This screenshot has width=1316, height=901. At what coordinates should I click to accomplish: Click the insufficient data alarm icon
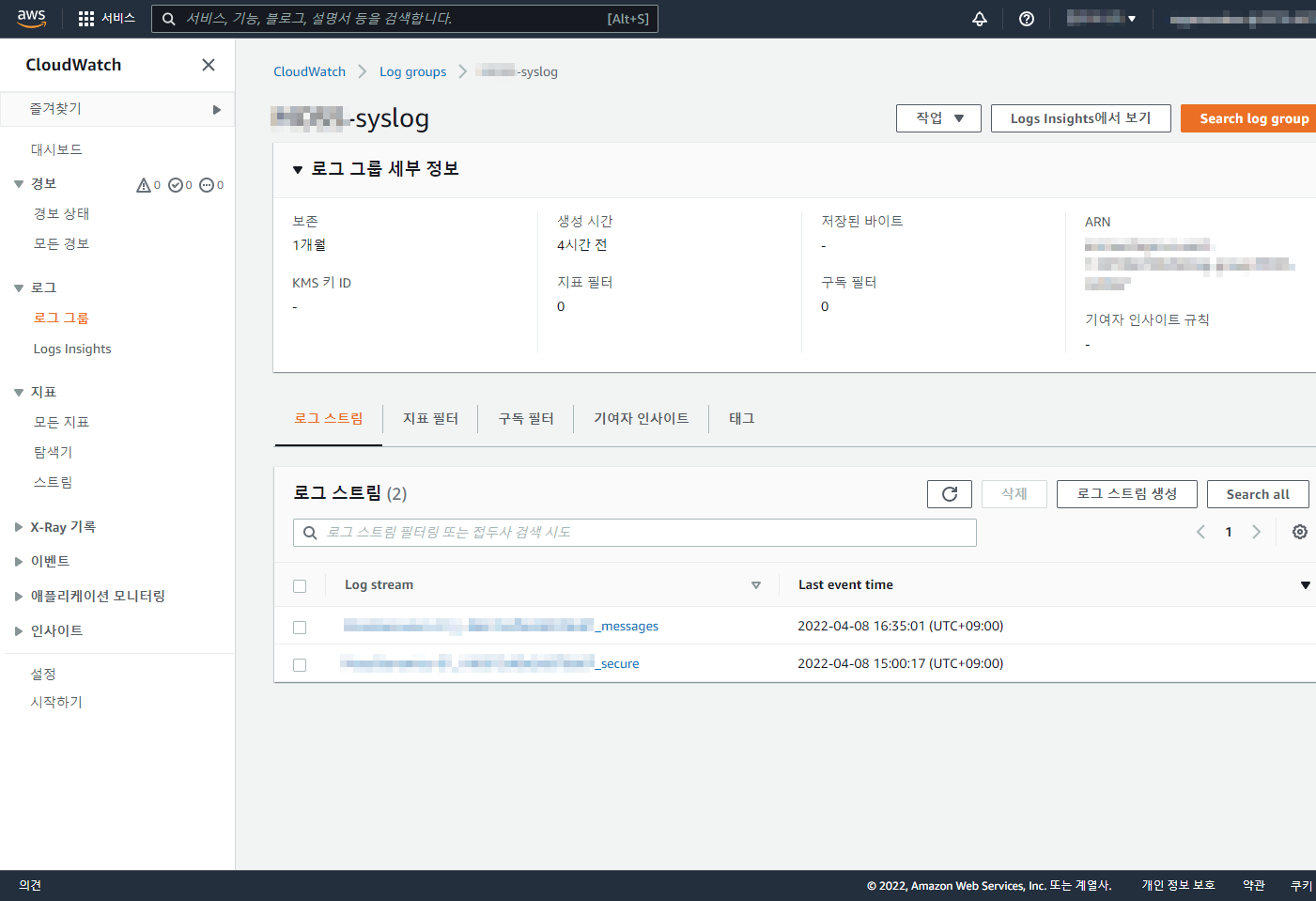[x=207, y=185]
